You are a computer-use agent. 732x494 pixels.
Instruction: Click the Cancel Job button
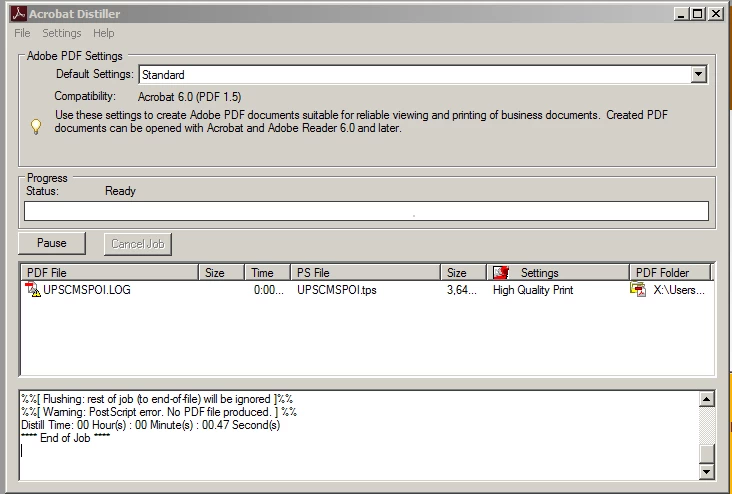point(138,244)
